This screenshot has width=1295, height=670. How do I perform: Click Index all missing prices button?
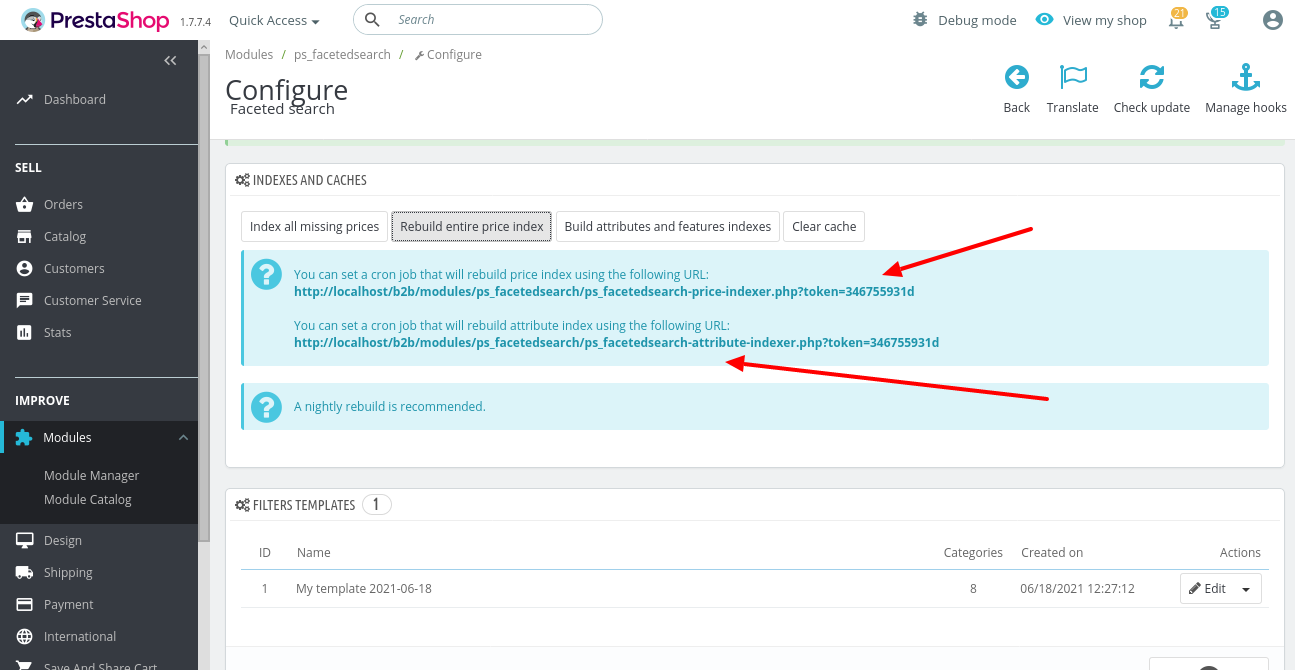click(x=314, y=226)
